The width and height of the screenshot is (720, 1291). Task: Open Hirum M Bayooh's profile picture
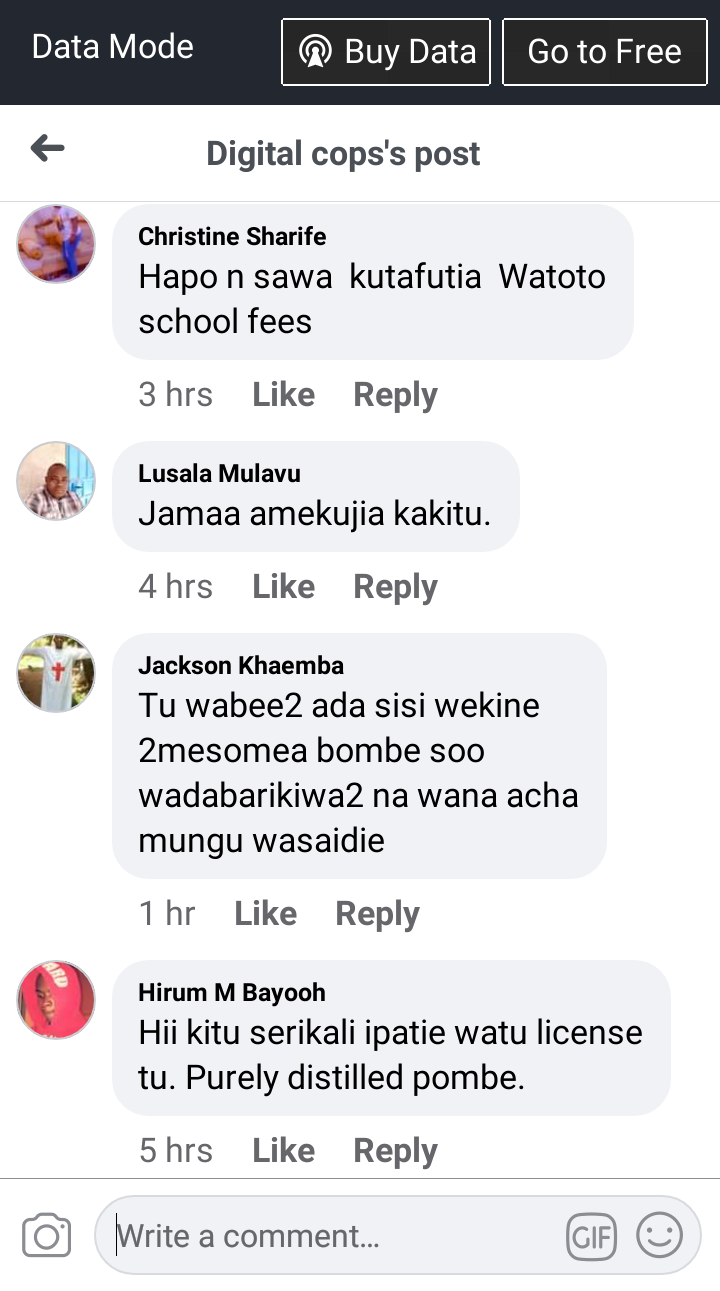point(56,1000)
